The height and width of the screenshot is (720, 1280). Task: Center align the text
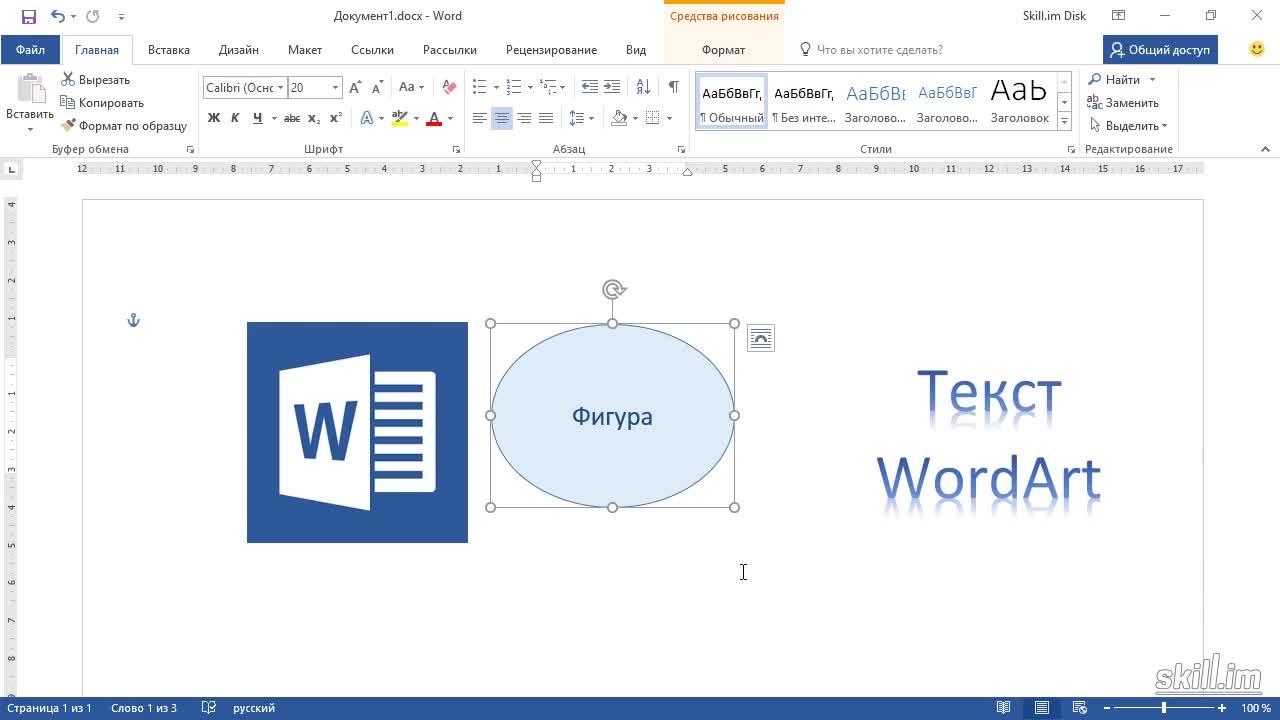[502, 118]
